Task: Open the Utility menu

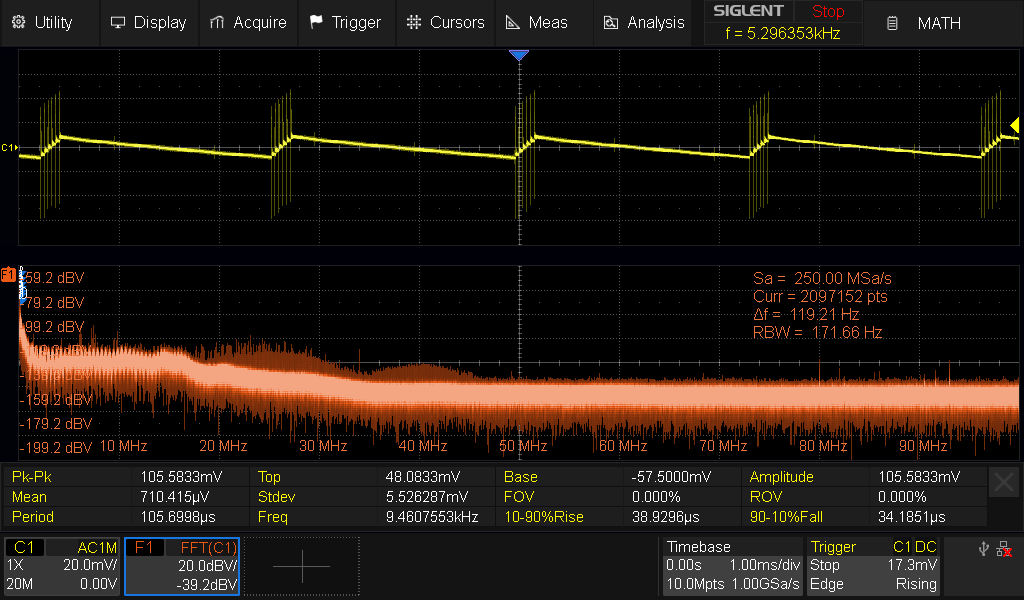Action: click(x=42, y=22)
